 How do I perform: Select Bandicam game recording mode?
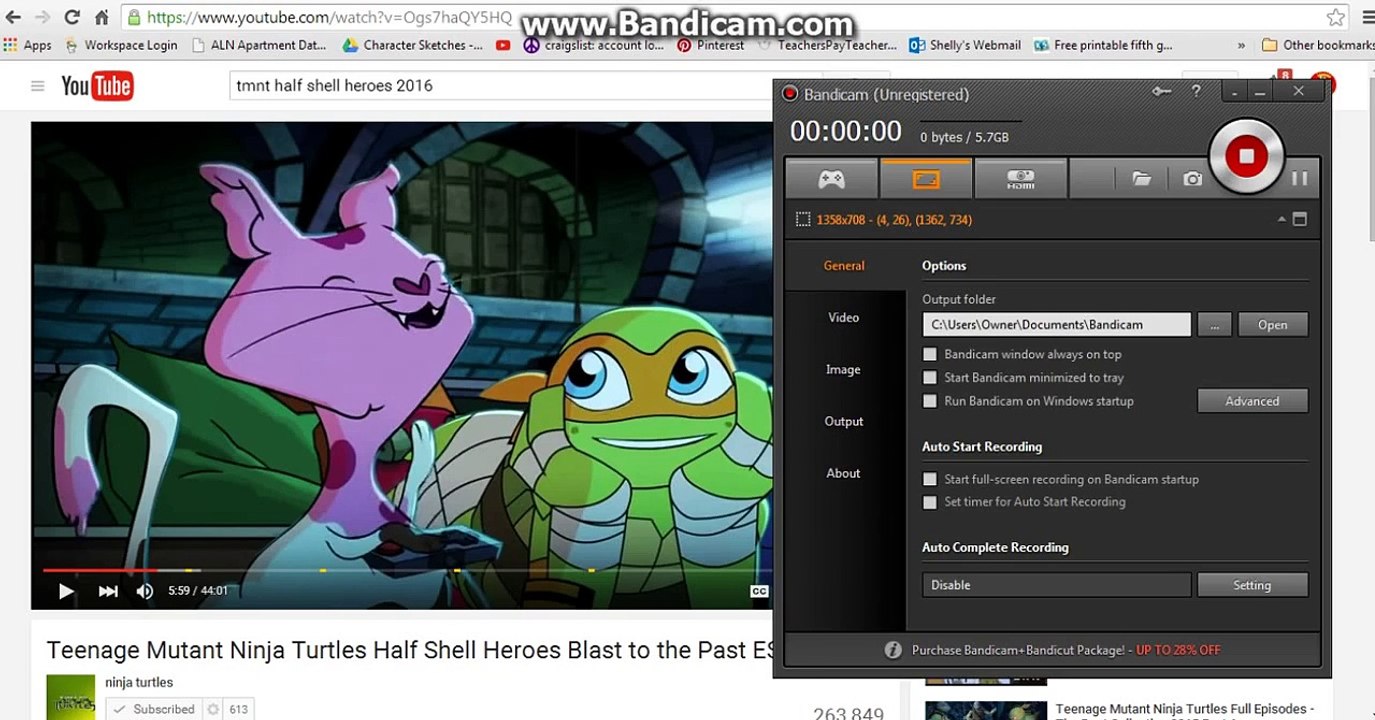coord(831,179)
